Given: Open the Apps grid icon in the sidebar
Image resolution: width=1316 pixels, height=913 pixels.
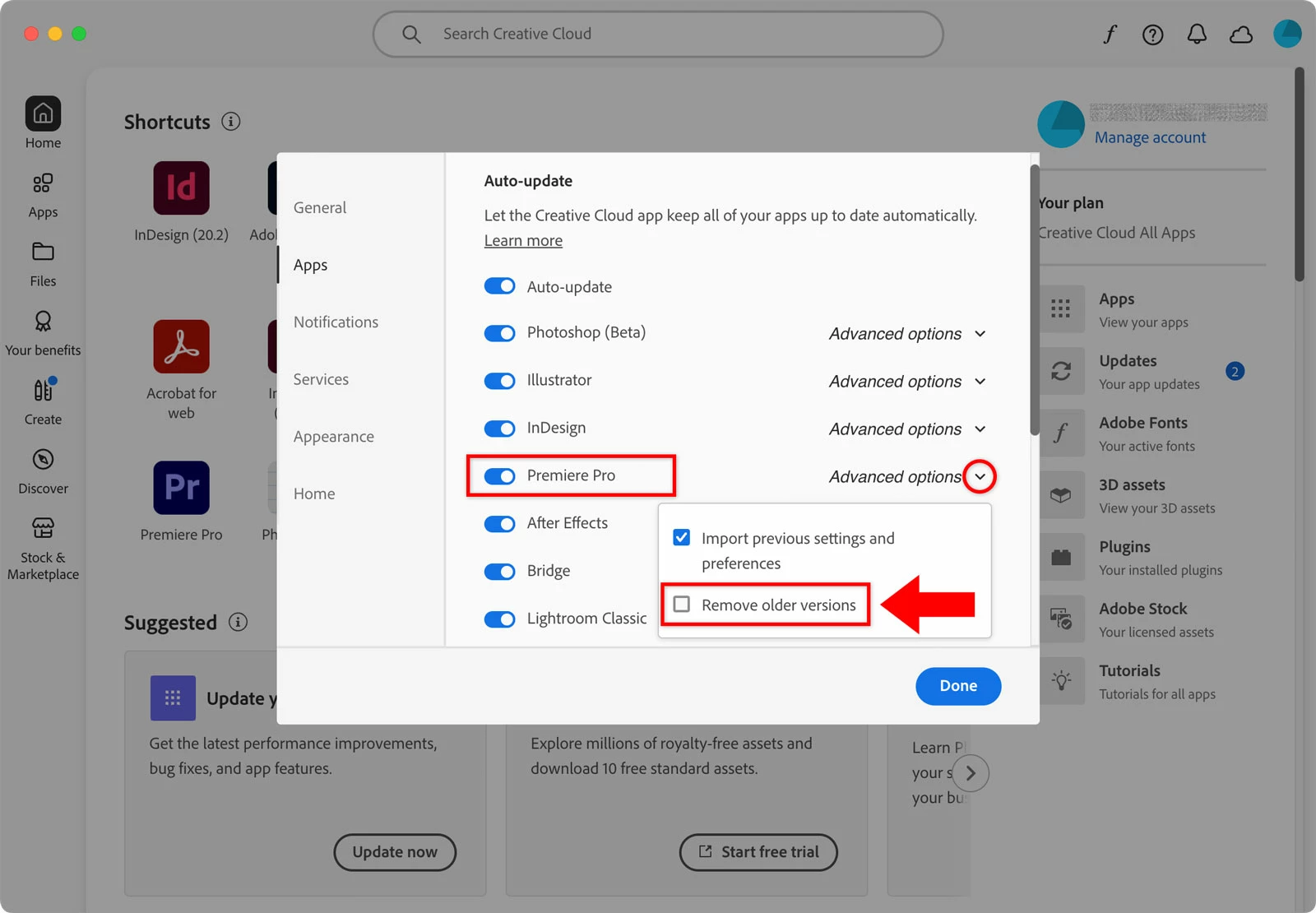Looking at the screenshot, I should pyautogui.click(x=43, y=183).
